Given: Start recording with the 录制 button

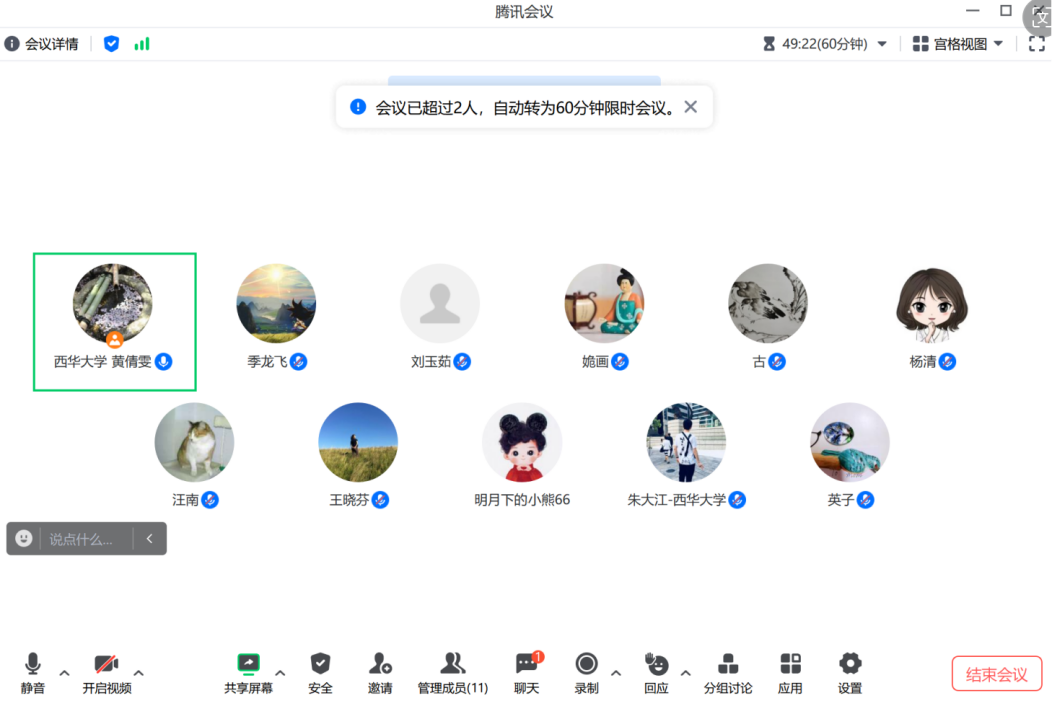Looking at the screenshot, I should 586,664.
